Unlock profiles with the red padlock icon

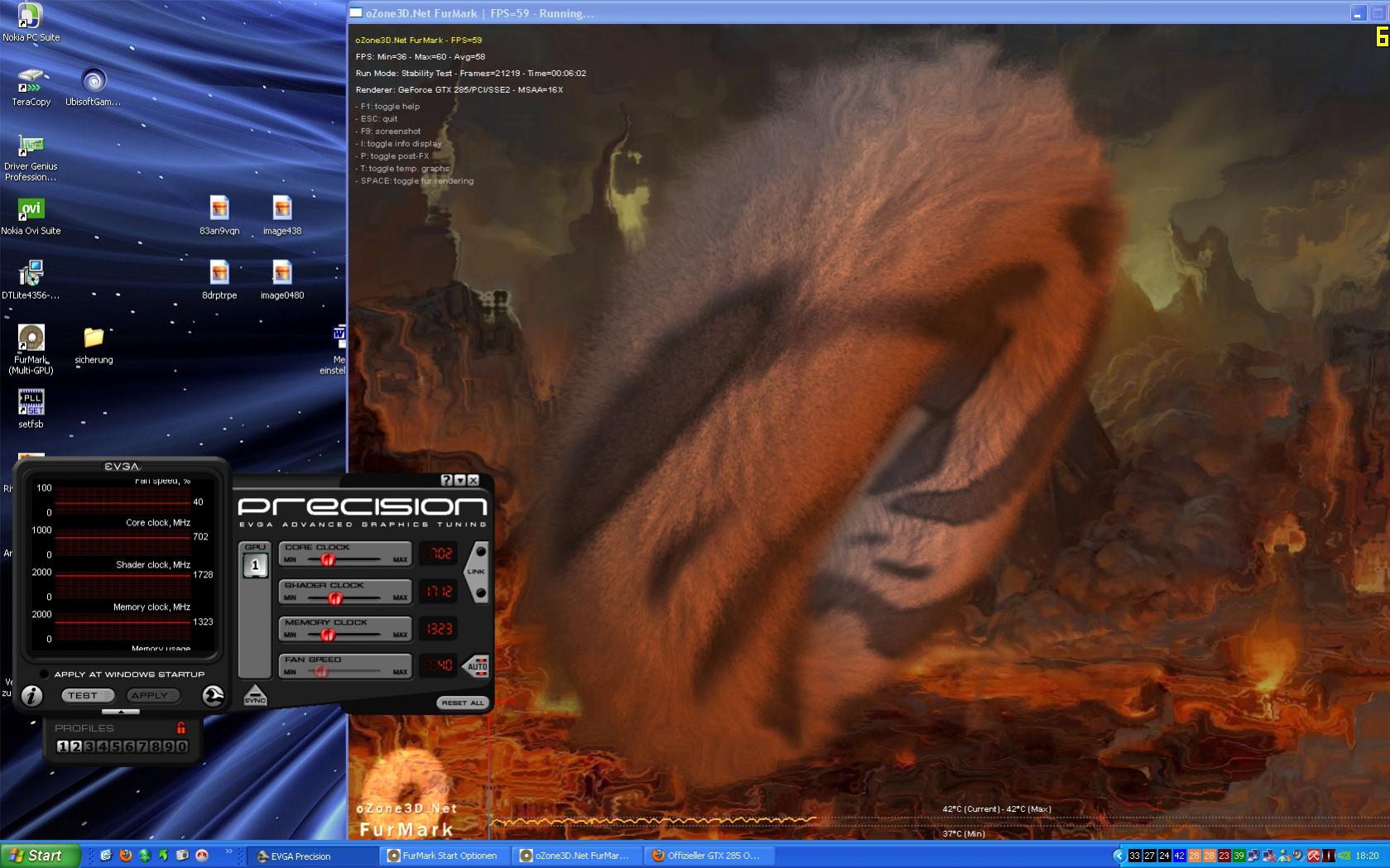[x=180, y=728]
